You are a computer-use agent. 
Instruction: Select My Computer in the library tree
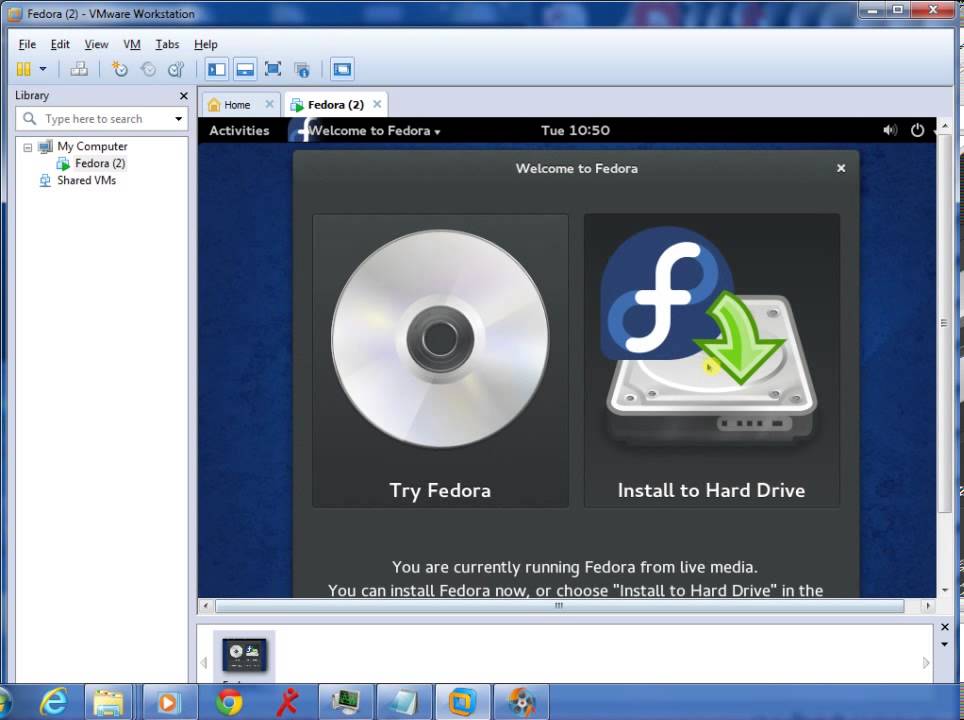pos(92,146)
